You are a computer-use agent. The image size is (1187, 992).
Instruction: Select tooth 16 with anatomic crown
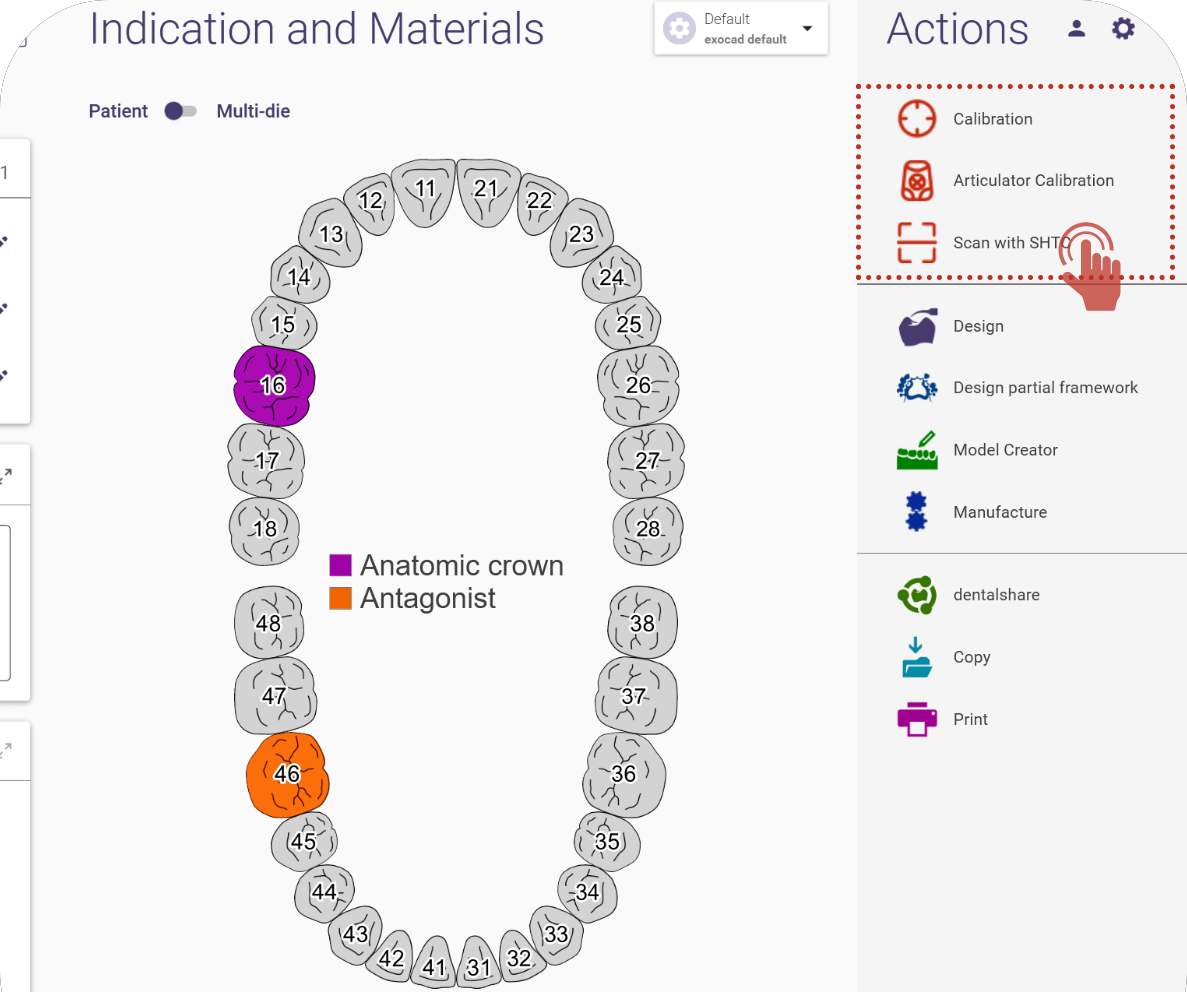point(274,386)
